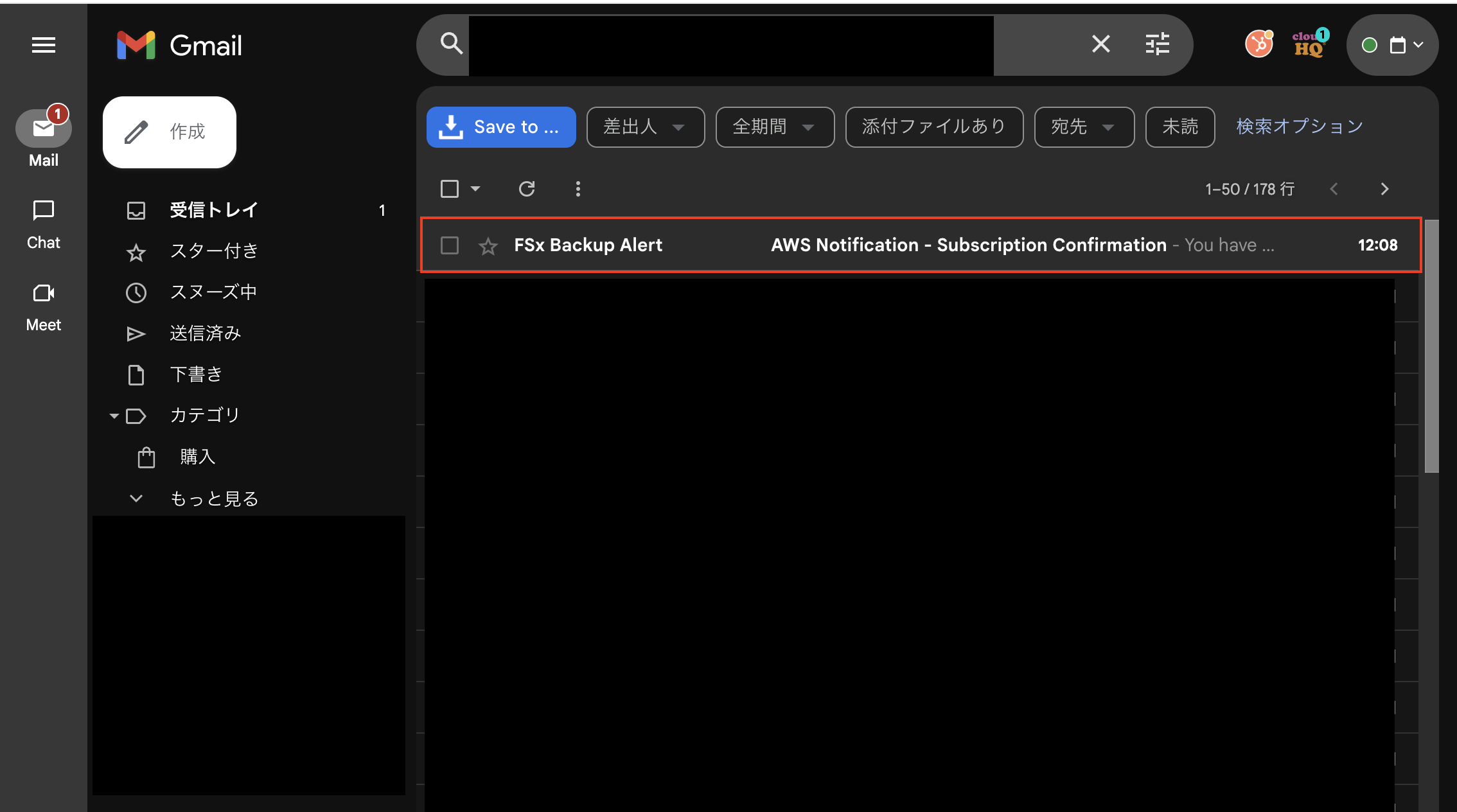Open advanced search options via sliders icon
This screenshot has width=1457, height=812.
[x=1157, y=44]
